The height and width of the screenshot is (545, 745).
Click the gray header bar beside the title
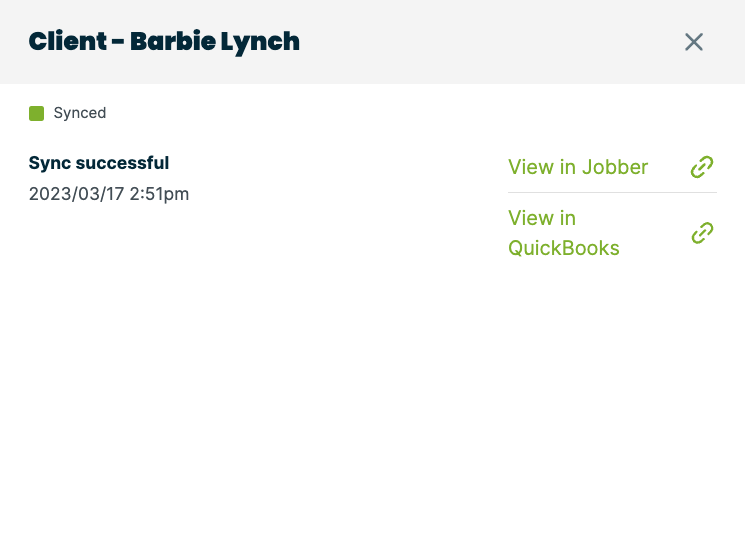480,42
